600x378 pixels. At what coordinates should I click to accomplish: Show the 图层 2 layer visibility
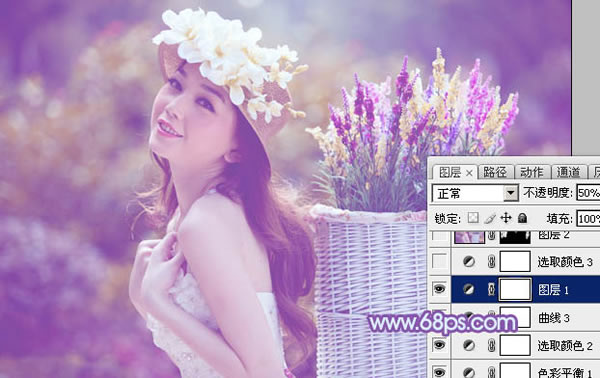click(x=439, y=235)
